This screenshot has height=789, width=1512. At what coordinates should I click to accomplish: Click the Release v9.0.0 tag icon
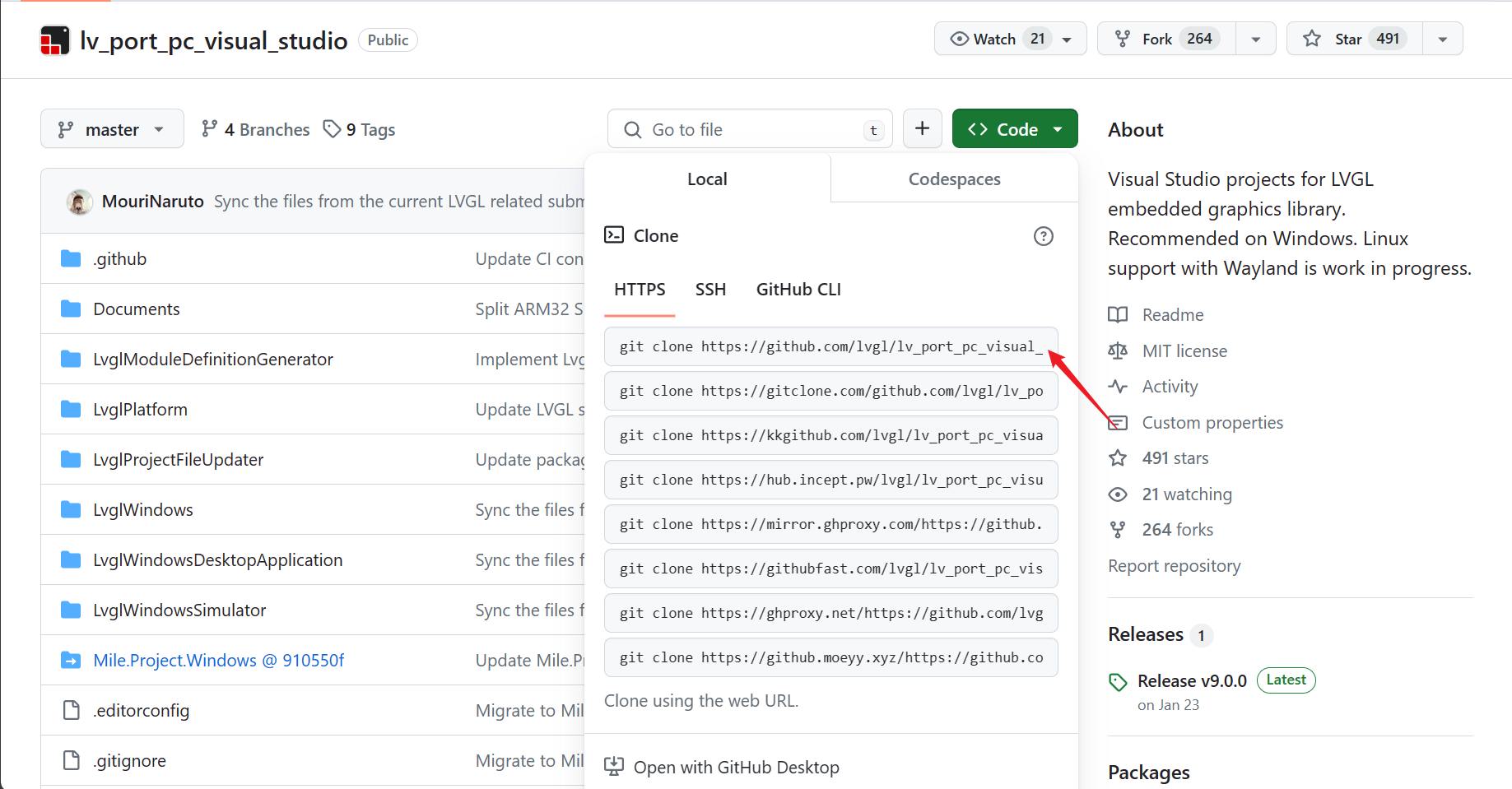(x=1118, y=682)
